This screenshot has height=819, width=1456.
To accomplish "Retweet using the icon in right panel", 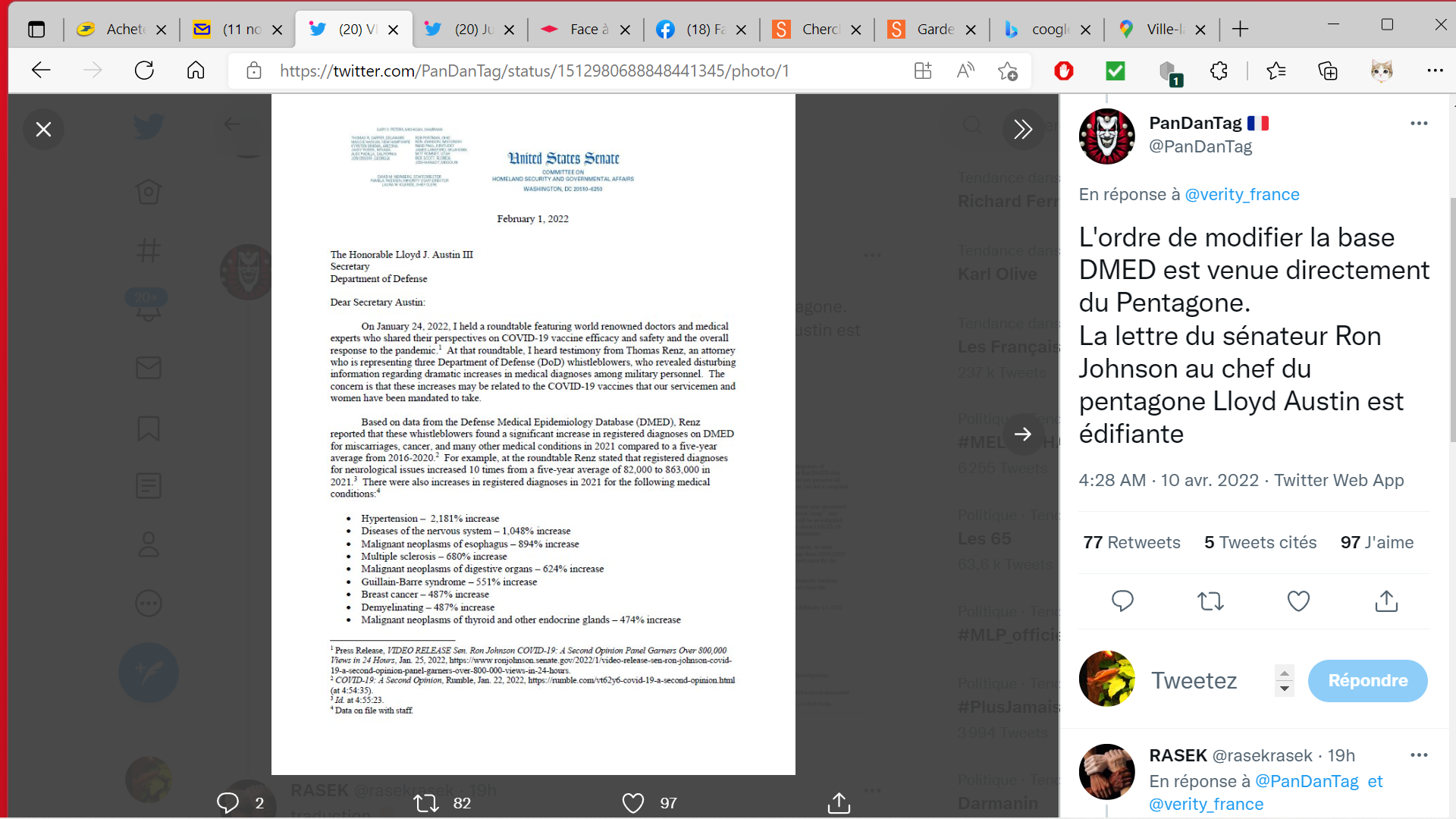I will [x=1210, y=601].
